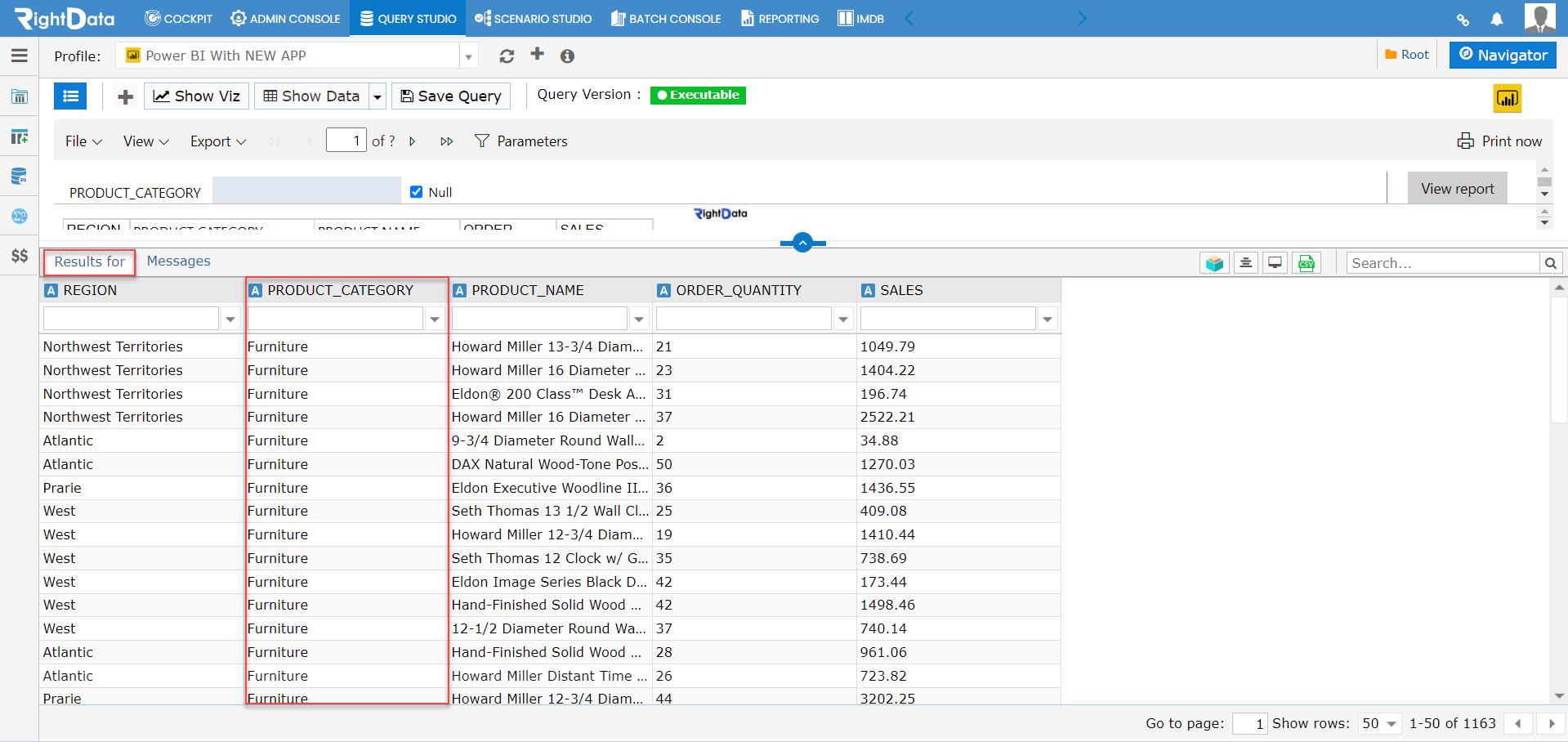This screenshot has height=742, width=1568.
Task: Click the Save Query button
Action: point(450,96)
